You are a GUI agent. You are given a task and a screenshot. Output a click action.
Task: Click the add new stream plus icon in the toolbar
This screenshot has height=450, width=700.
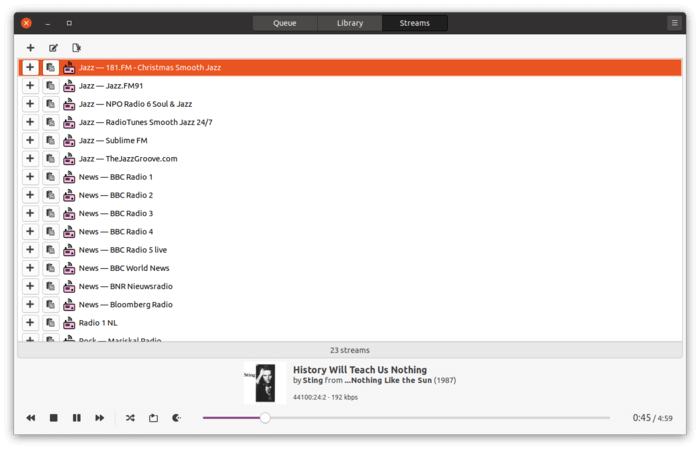tap(30, 47)
